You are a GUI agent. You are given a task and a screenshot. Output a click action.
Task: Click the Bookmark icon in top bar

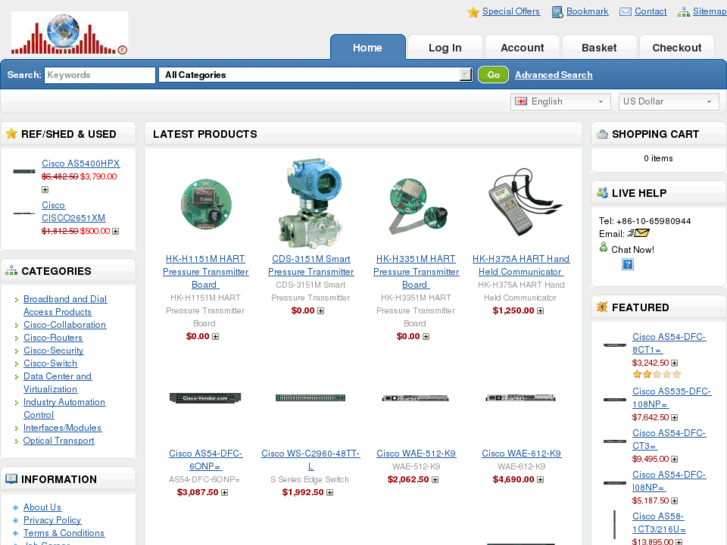557,12
